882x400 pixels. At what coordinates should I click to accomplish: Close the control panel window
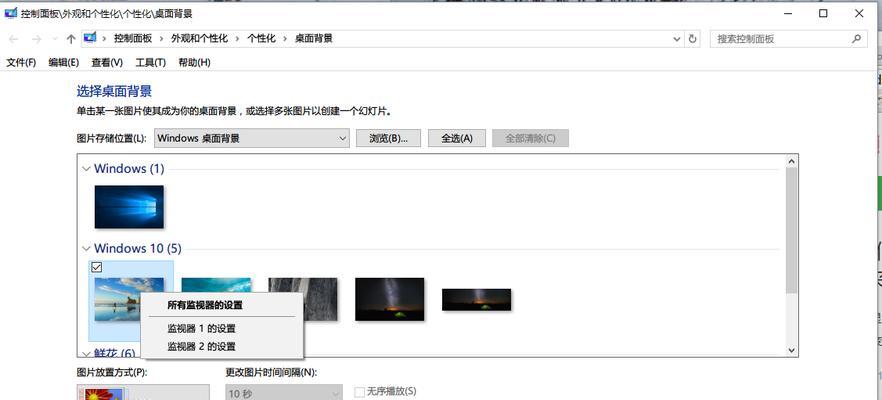pyautogui.click(x=859, y=14)
